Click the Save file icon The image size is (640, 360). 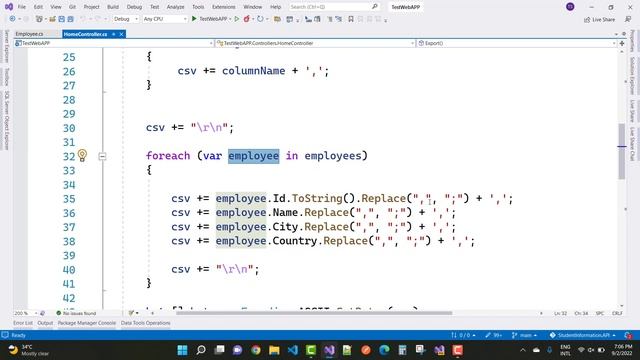click(x=62, y=19)
